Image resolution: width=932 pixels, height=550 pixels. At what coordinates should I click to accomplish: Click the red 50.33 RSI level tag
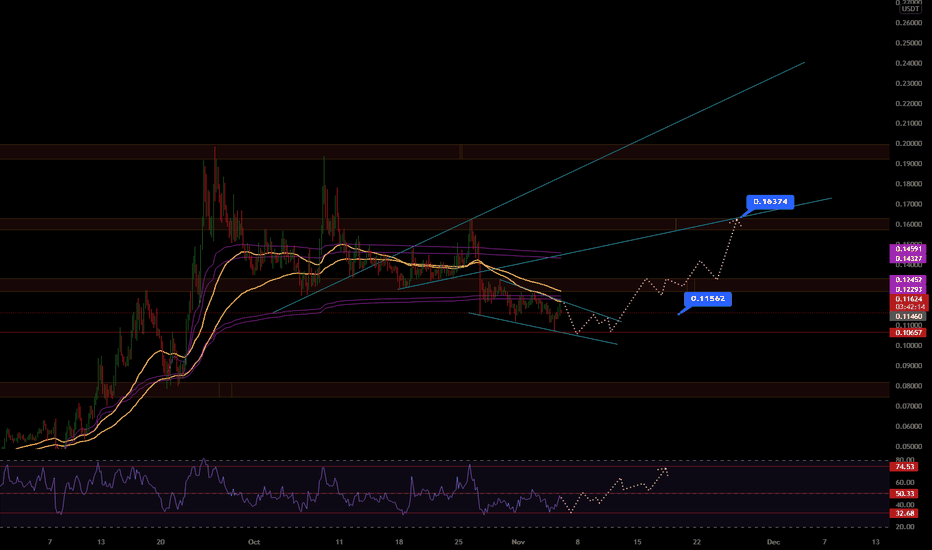tap(904, 494)
